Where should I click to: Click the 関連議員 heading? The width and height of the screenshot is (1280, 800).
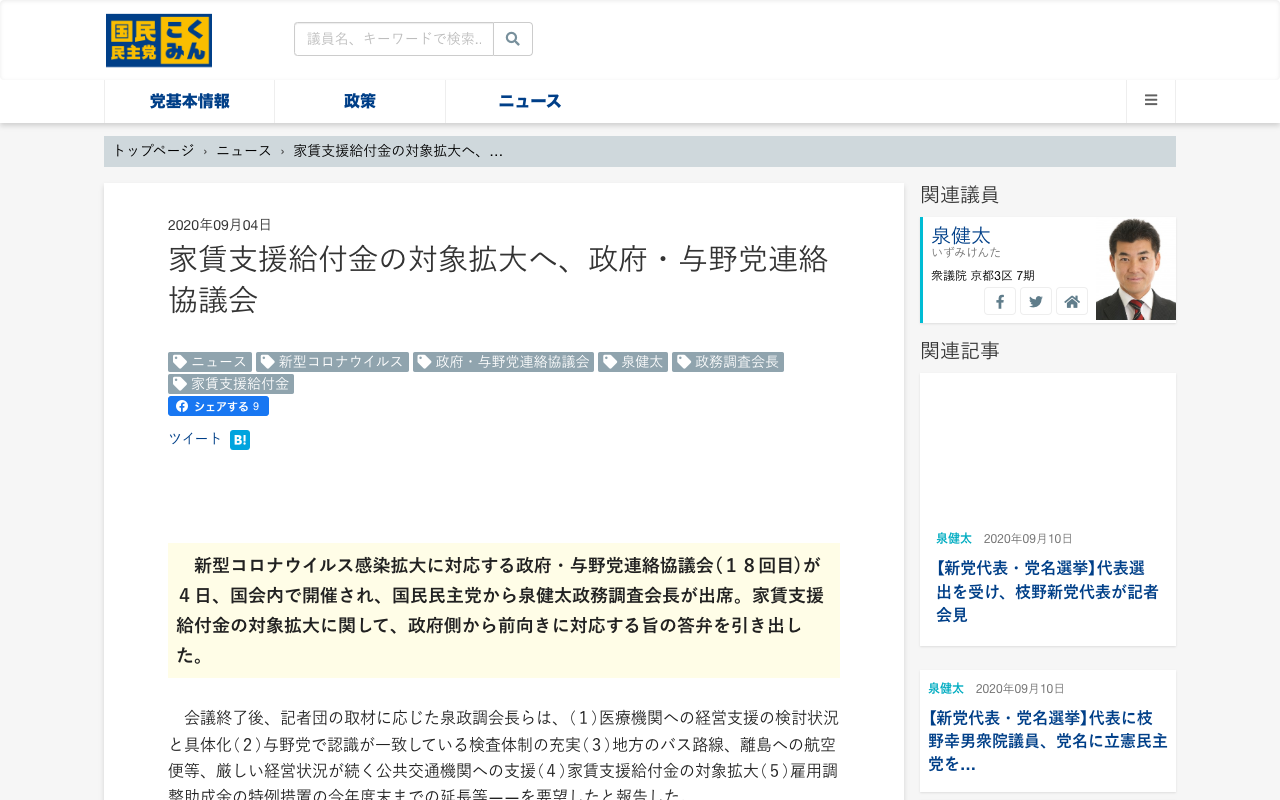pos(959,194)
